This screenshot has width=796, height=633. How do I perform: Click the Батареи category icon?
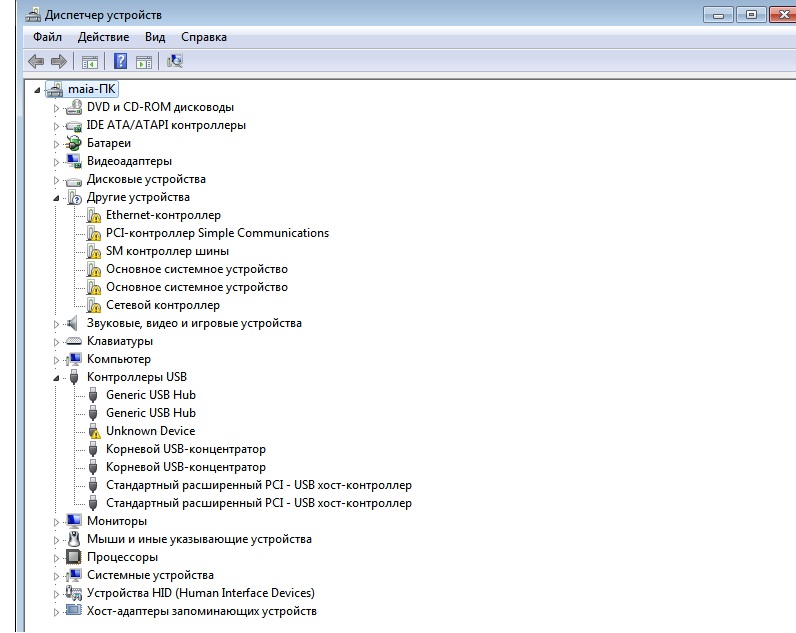[x=74, y=143]
